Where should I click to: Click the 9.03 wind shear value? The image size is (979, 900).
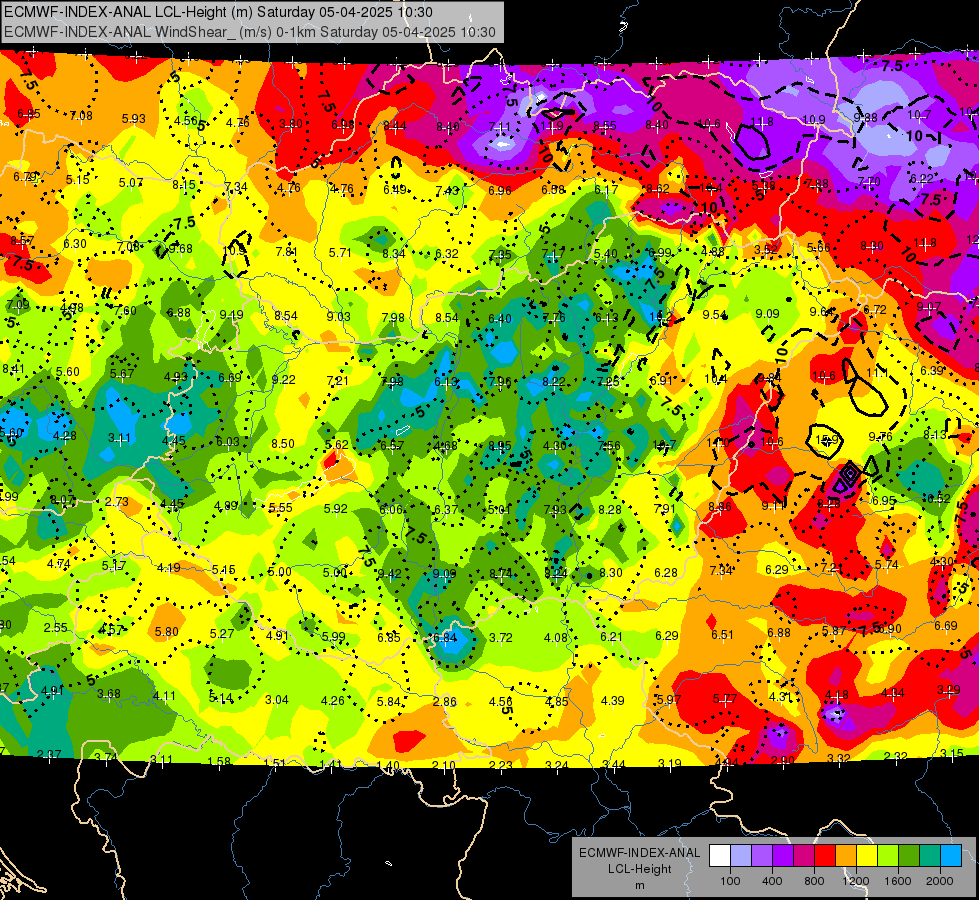click(338, 317)
